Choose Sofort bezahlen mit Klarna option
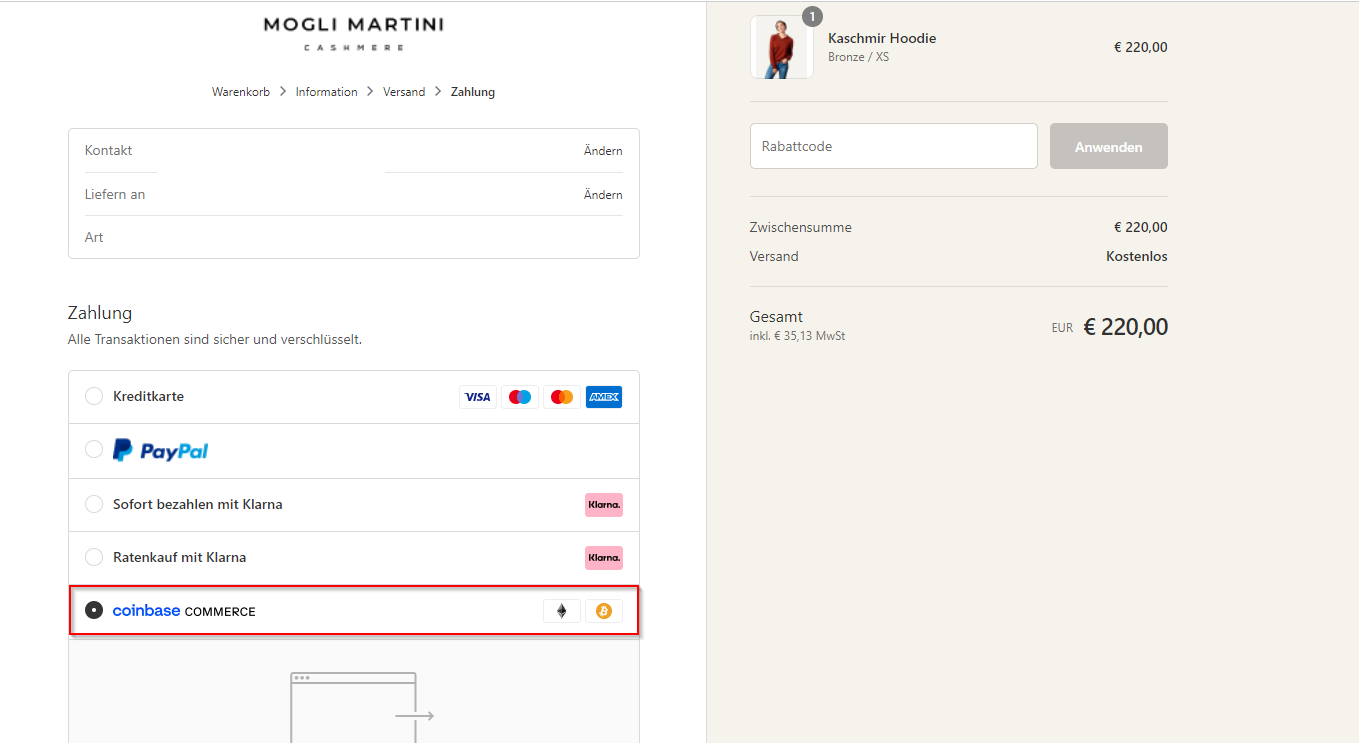Screen dimensions: 1359x743 coord(94,504)
